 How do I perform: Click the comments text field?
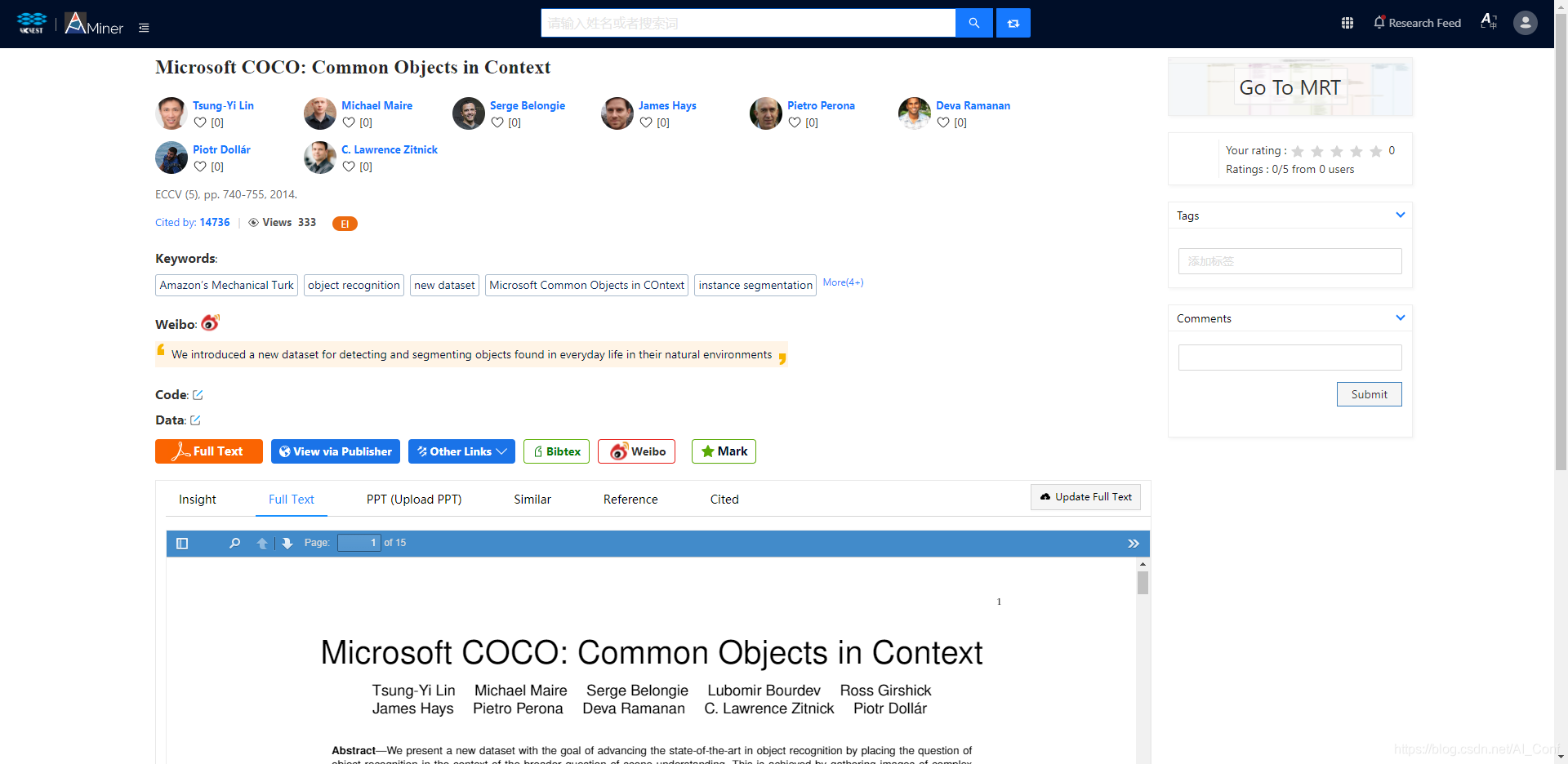(x=1290, y=358)
